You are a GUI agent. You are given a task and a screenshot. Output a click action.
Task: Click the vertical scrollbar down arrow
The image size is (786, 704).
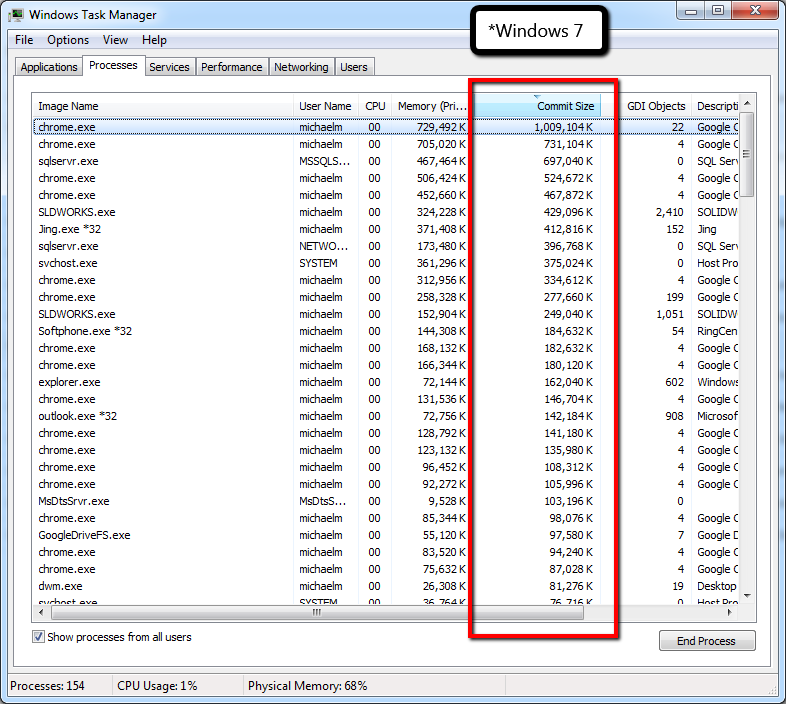click(x=747, y=596)
